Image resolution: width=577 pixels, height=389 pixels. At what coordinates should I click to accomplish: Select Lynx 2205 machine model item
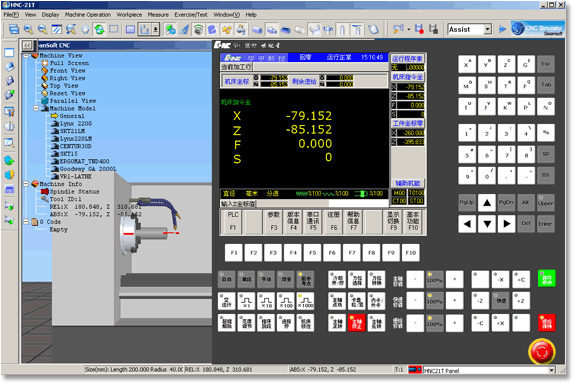76,124
